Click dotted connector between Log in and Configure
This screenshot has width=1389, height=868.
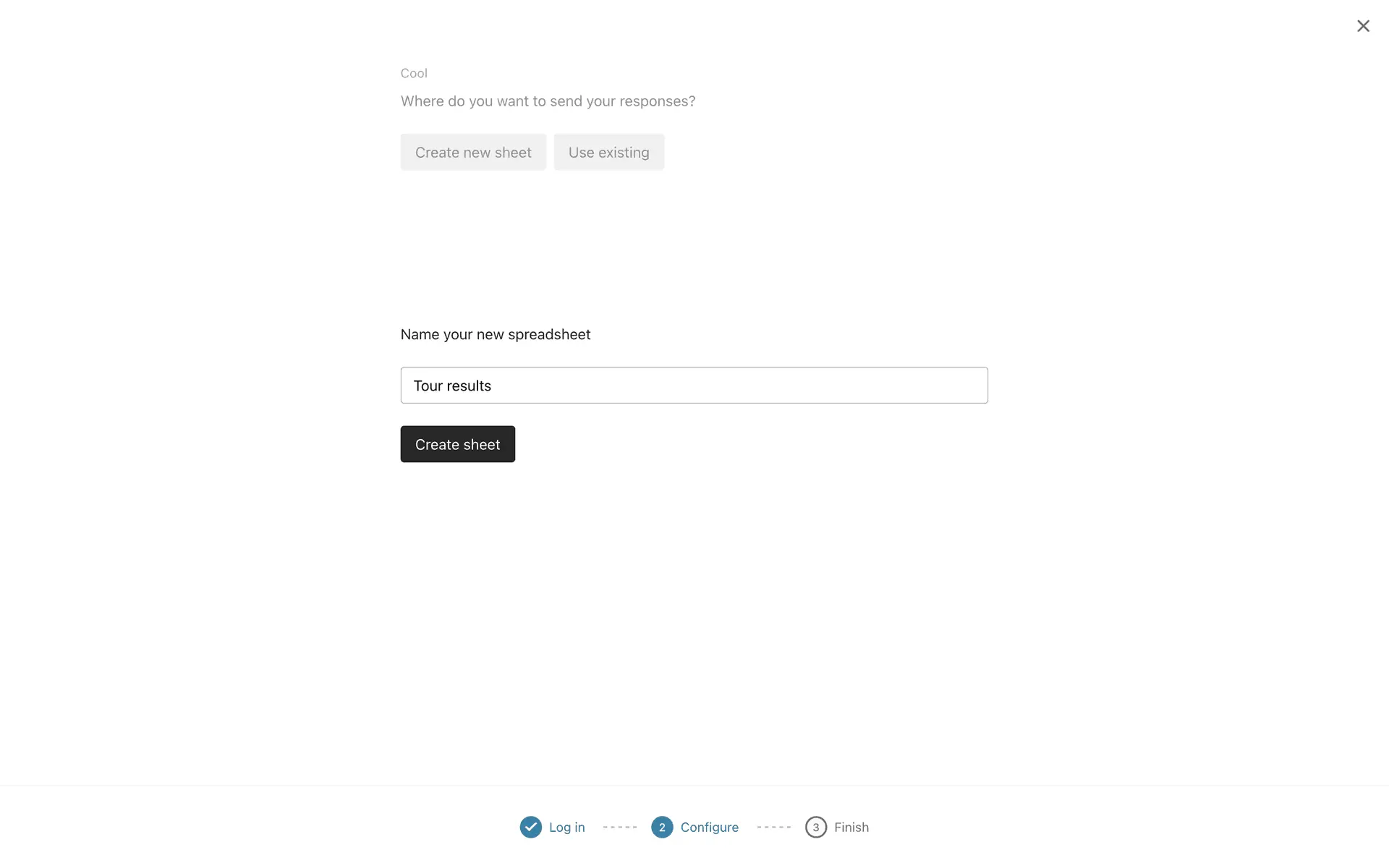pos(620,827)
